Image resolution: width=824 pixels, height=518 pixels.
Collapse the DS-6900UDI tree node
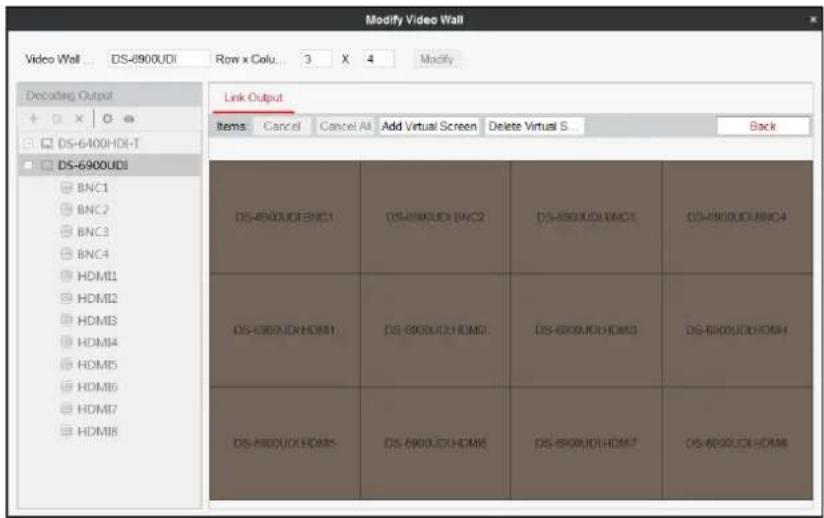tap(29, 165)
